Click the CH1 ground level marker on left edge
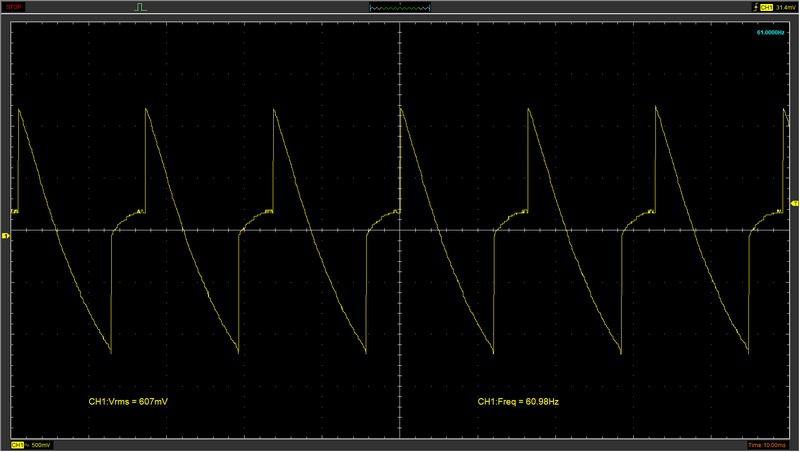The height and width of the screenshot is (452, 800). pos(6,236)
